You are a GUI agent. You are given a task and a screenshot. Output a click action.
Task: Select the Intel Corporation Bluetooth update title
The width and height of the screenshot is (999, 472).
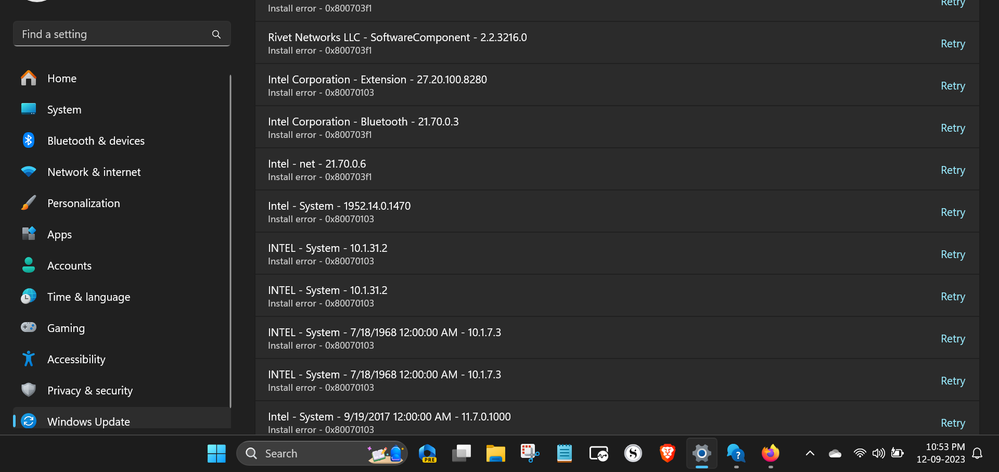(x=363, y=122)
